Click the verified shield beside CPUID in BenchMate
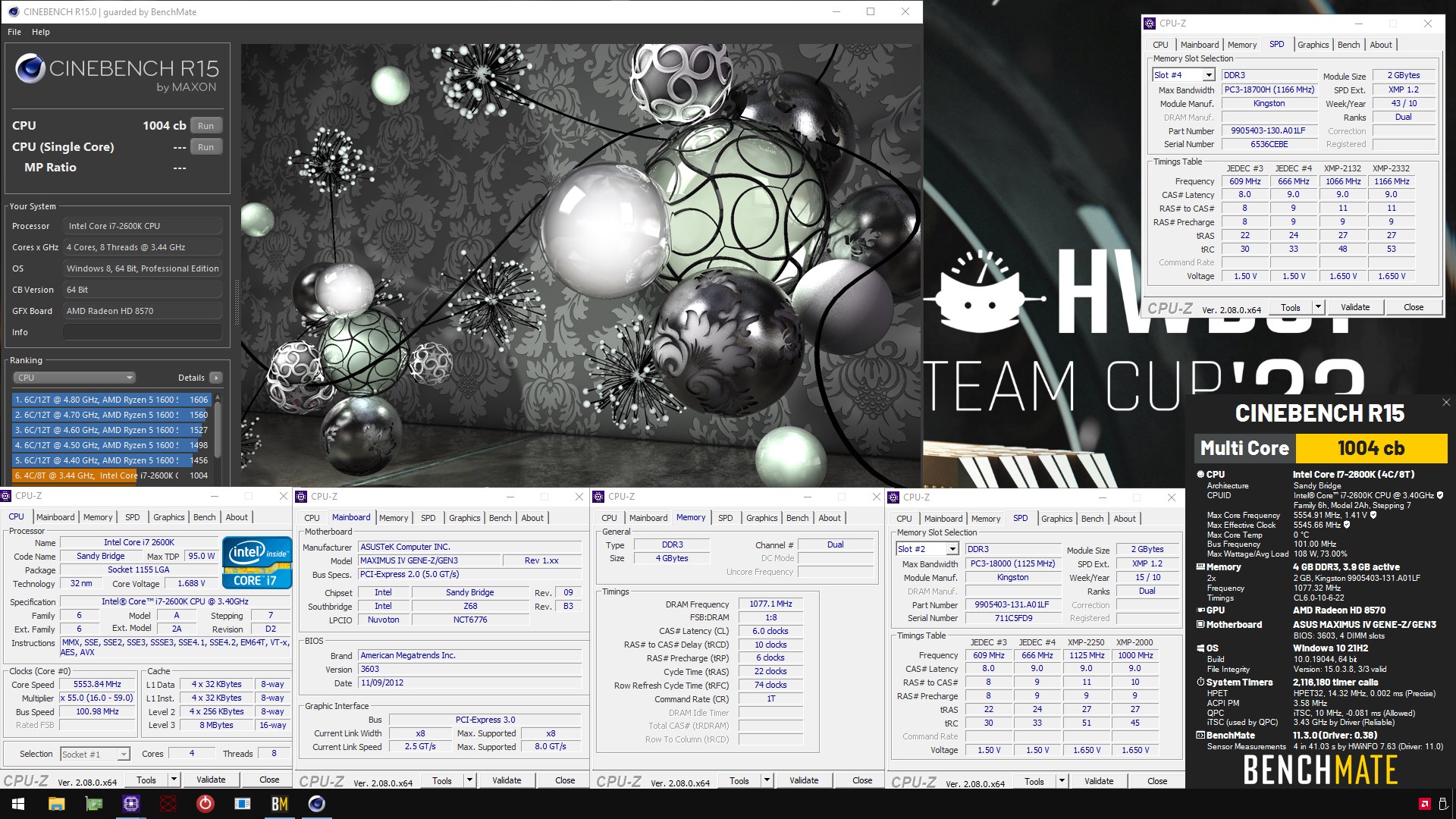The image size is (1456, 819). click(x=1440, y=495)
